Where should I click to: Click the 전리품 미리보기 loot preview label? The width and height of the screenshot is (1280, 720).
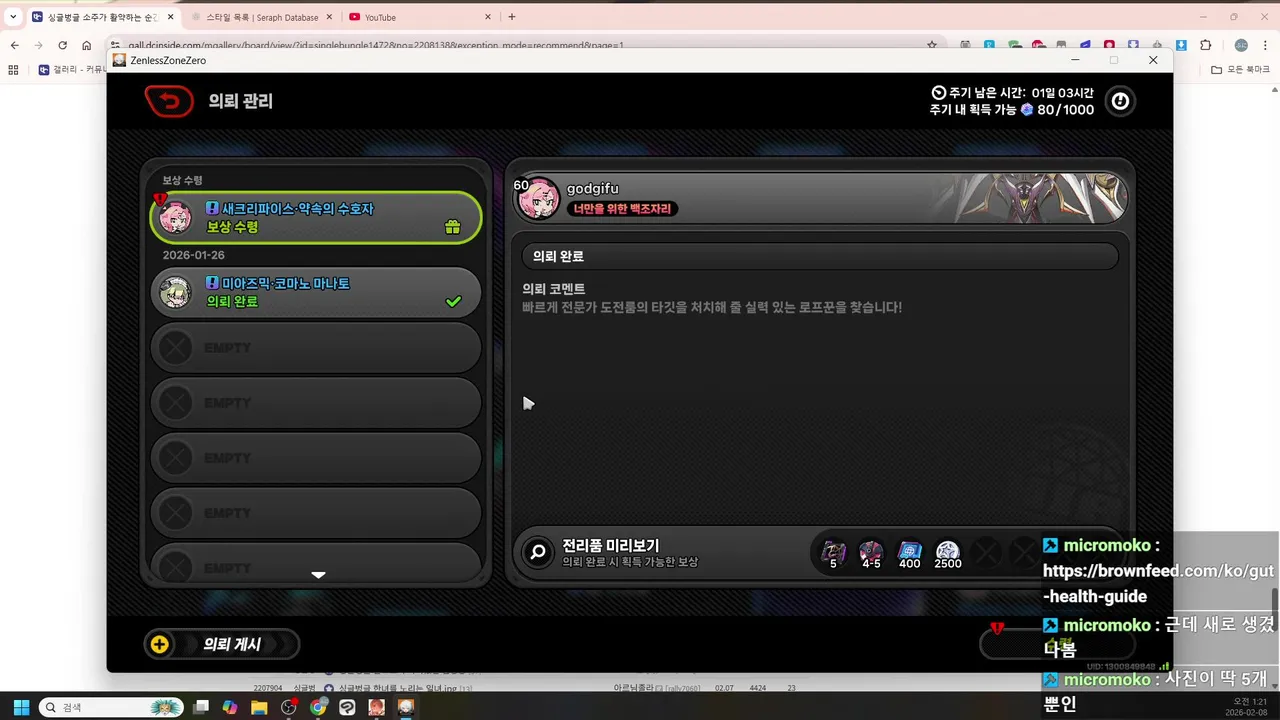(610, 546)
